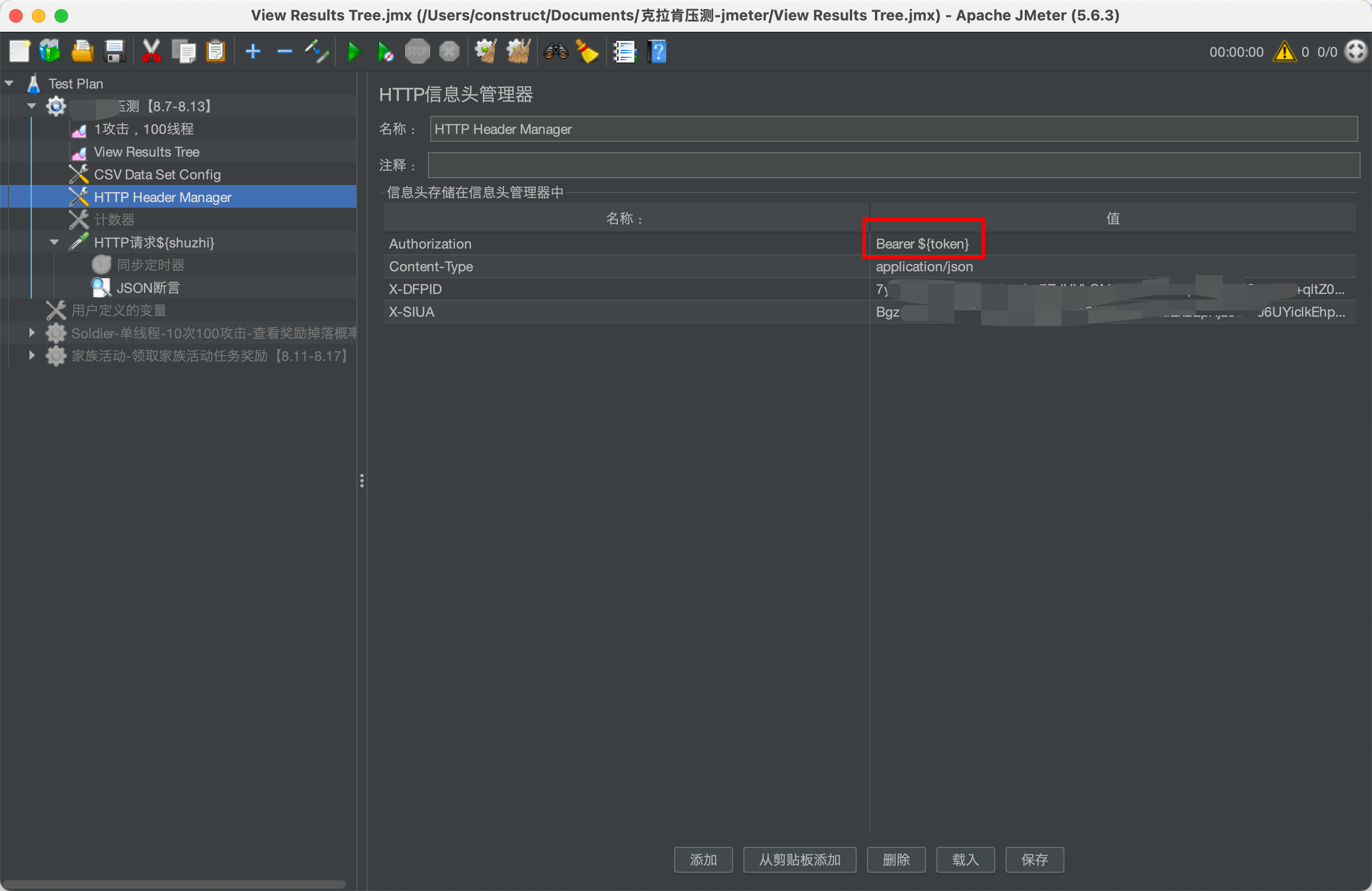Click the 注释 comment input field
1372x891 pixels.
pyautogui.click(x=894, y=166)
